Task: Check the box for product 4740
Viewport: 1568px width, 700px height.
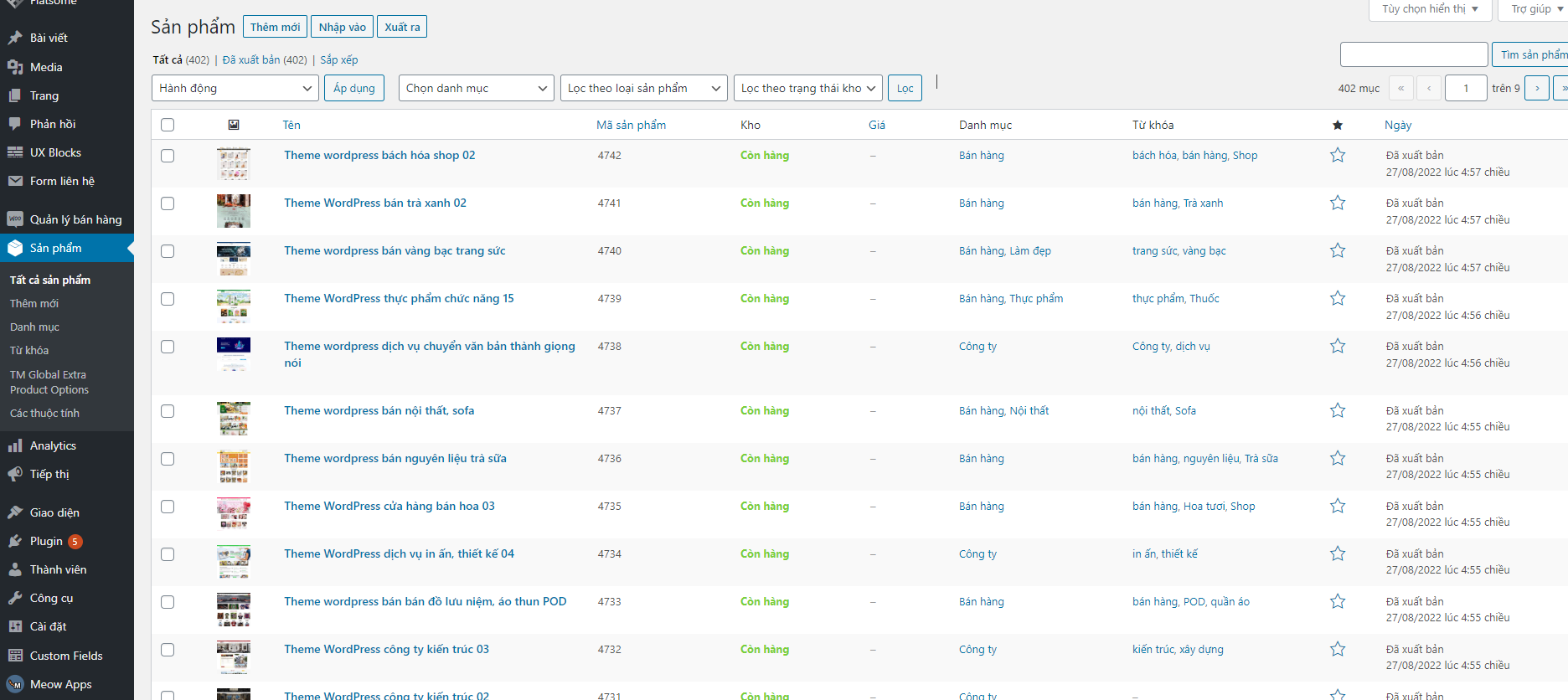Action: coord(168,251)
